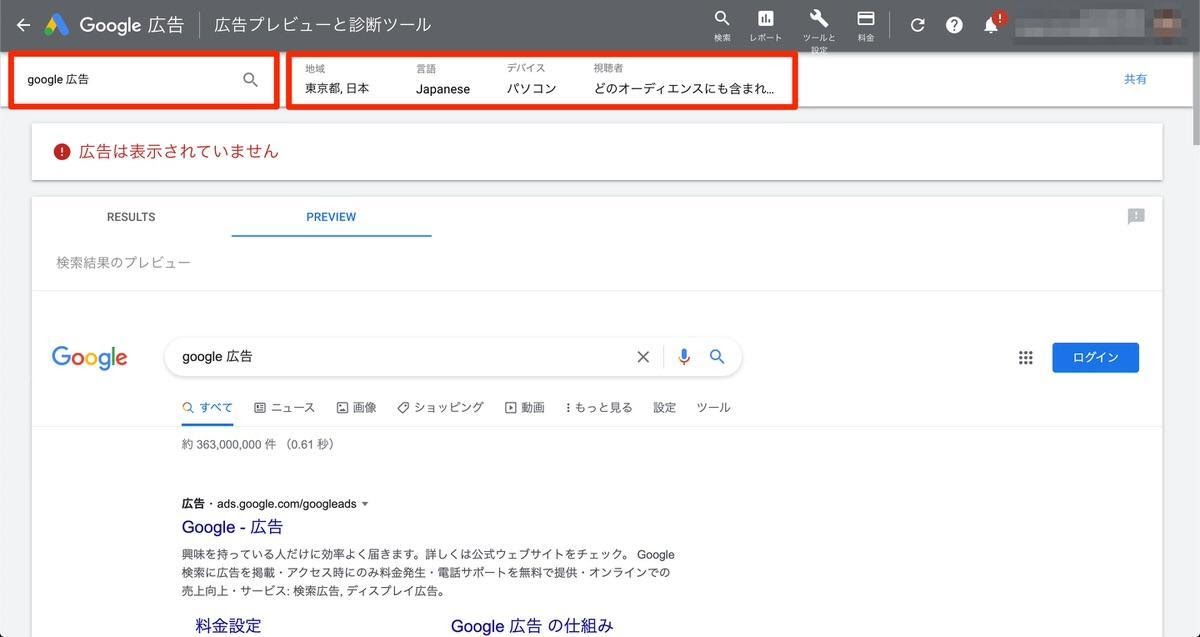Open the Google 広告 の仕組み sitelink

pyautogui.click(x=532, y=626)
